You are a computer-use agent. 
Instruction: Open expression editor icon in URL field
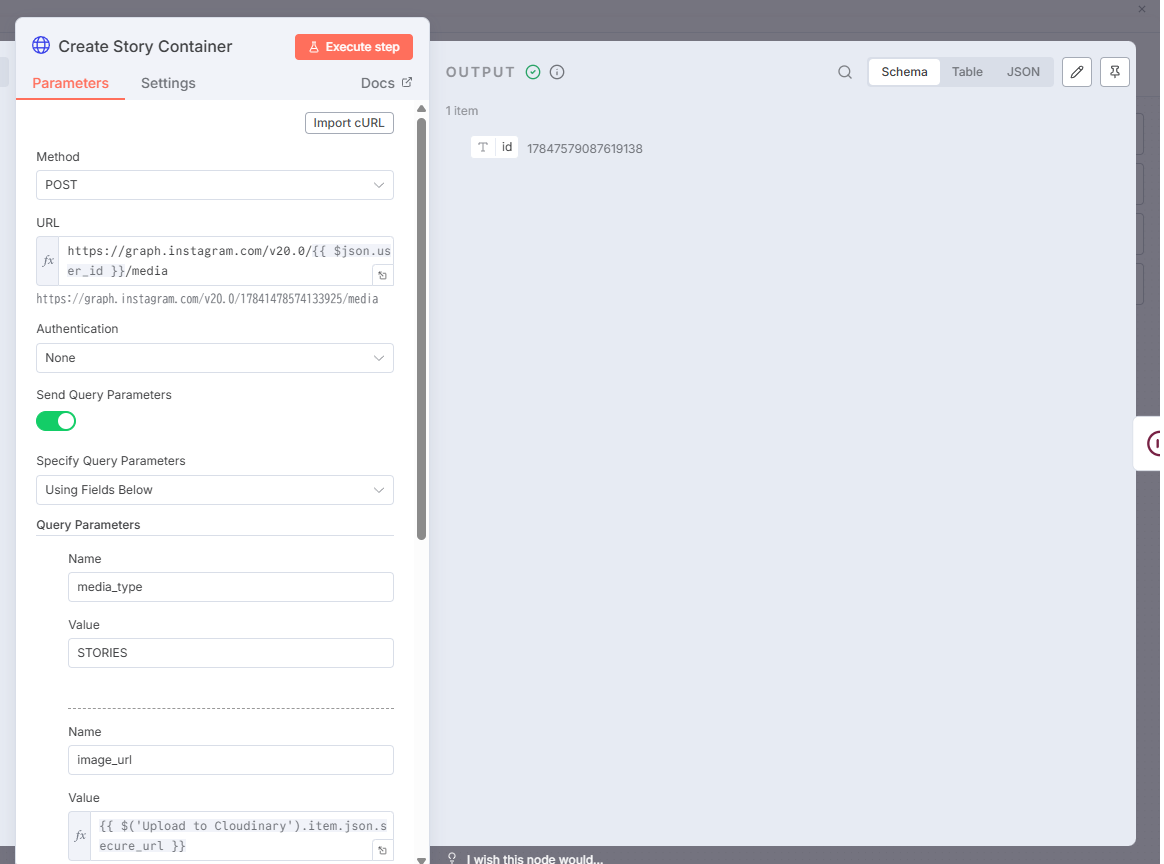point(382,275)
